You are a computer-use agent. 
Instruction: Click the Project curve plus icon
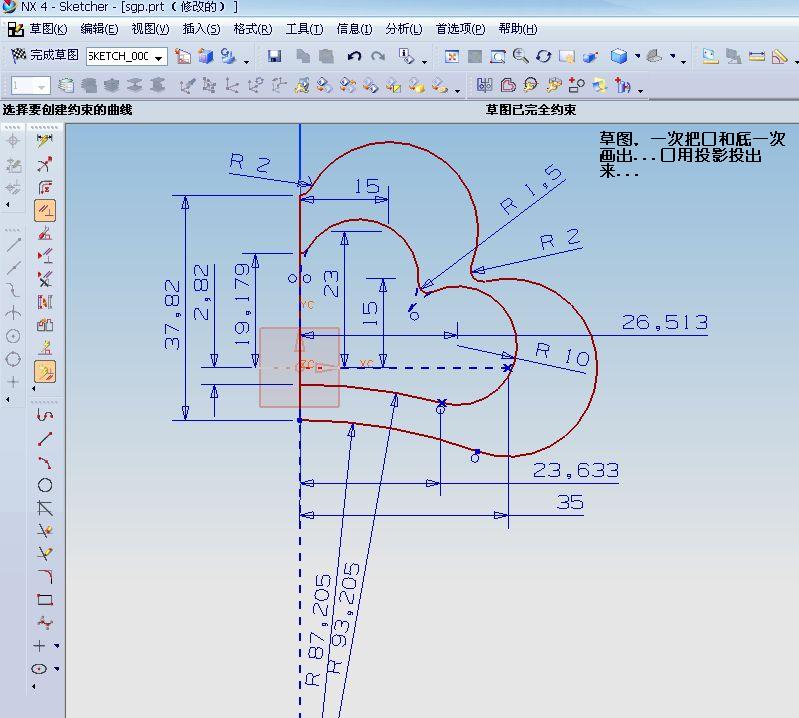pyautogui.click(x=623, y=85)
